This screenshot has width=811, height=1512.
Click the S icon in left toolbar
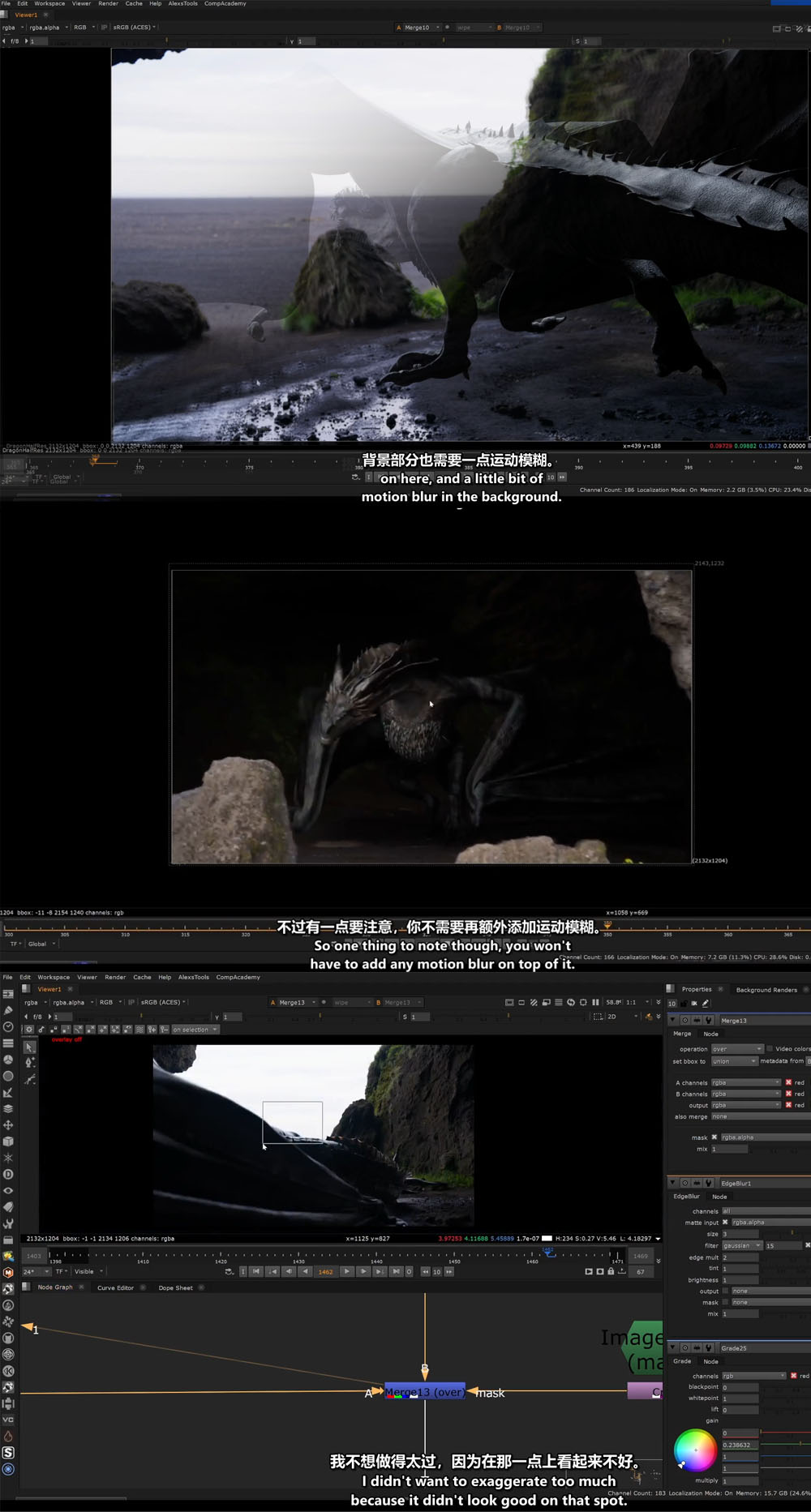click(8, 1453)
